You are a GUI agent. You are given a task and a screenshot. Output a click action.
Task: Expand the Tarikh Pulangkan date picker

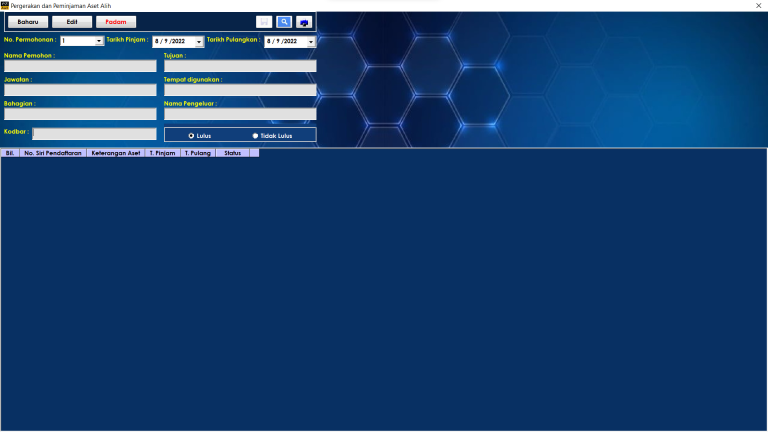point(311,42)
